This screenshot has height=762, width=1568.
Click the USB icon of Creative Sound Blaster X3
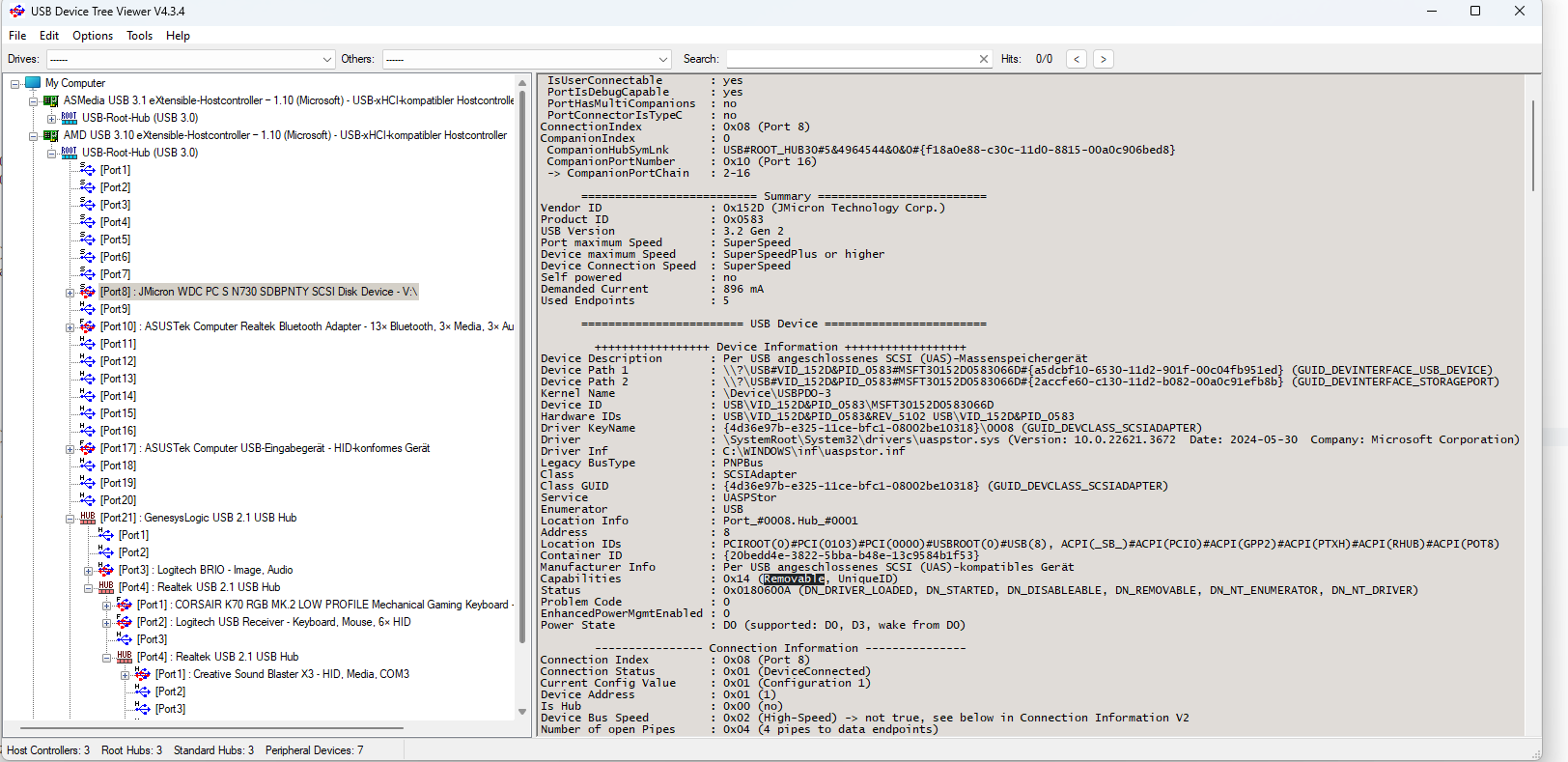tap(143, 674)
